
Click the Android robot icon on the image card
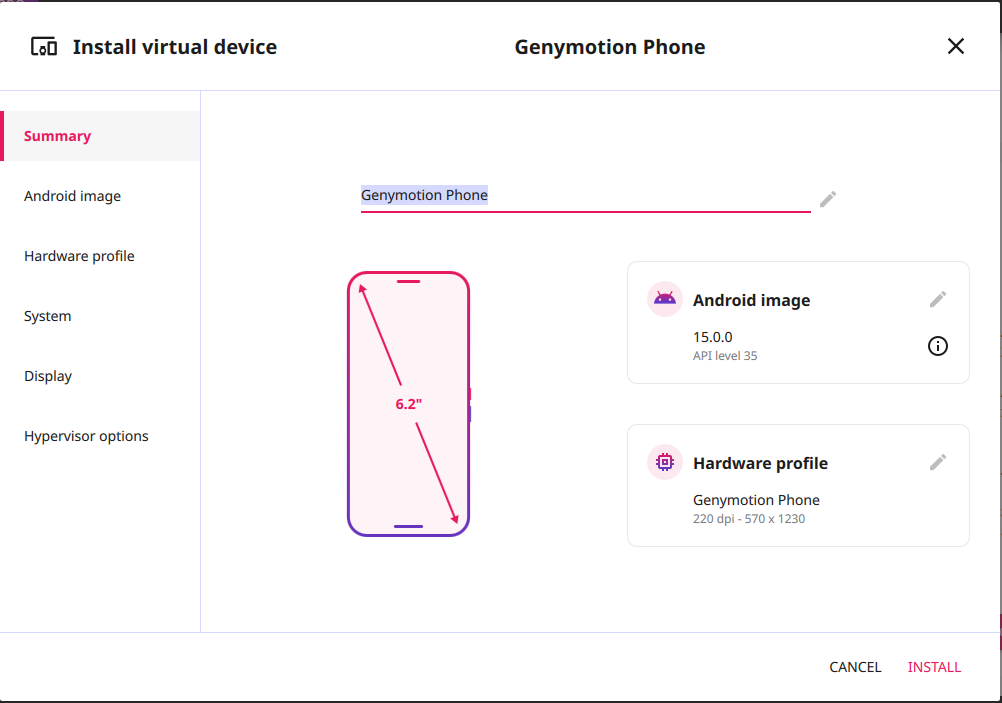(664, 299)
